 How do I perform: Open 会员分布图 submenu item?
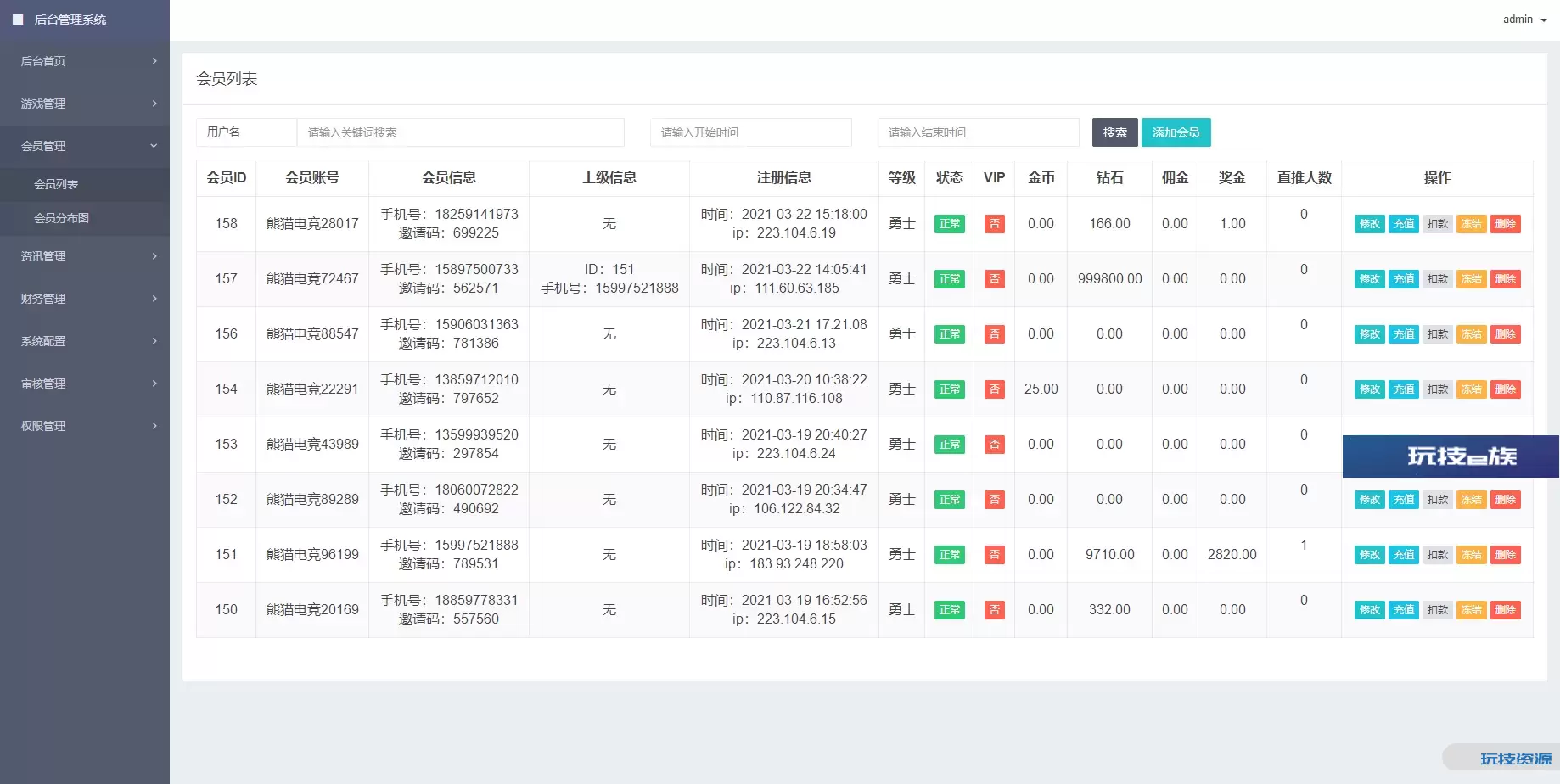pos(61,218)
